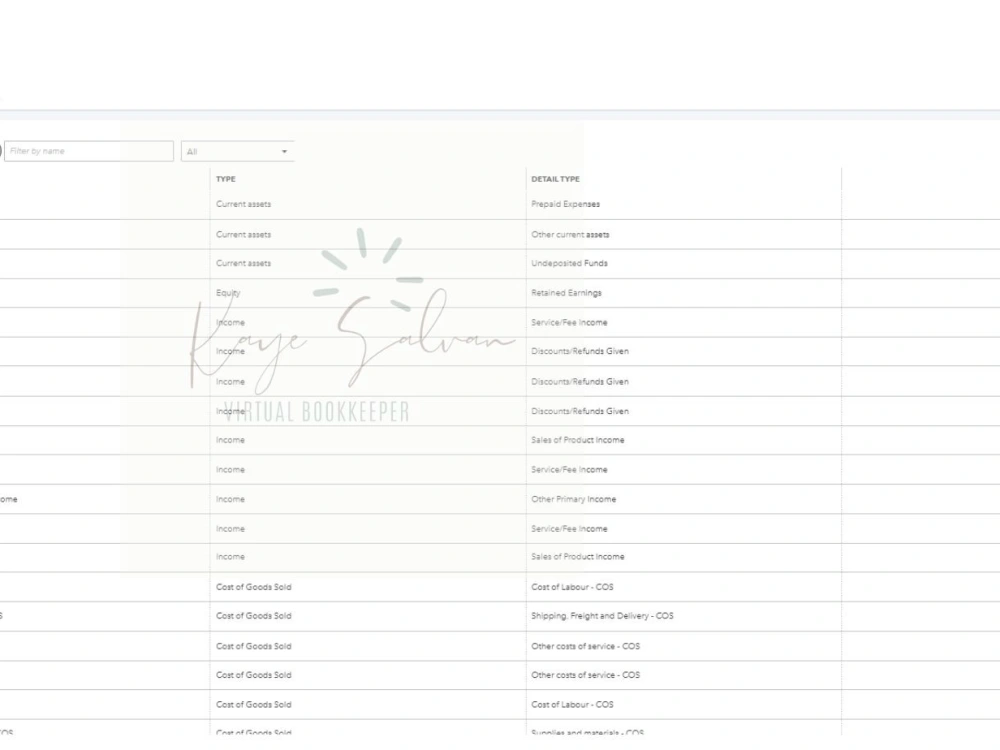The height and width of the screenshot is (750, 1000).
Task: Sort accounts by the DETAIL TYPE column header
Action: pos(555,179)
